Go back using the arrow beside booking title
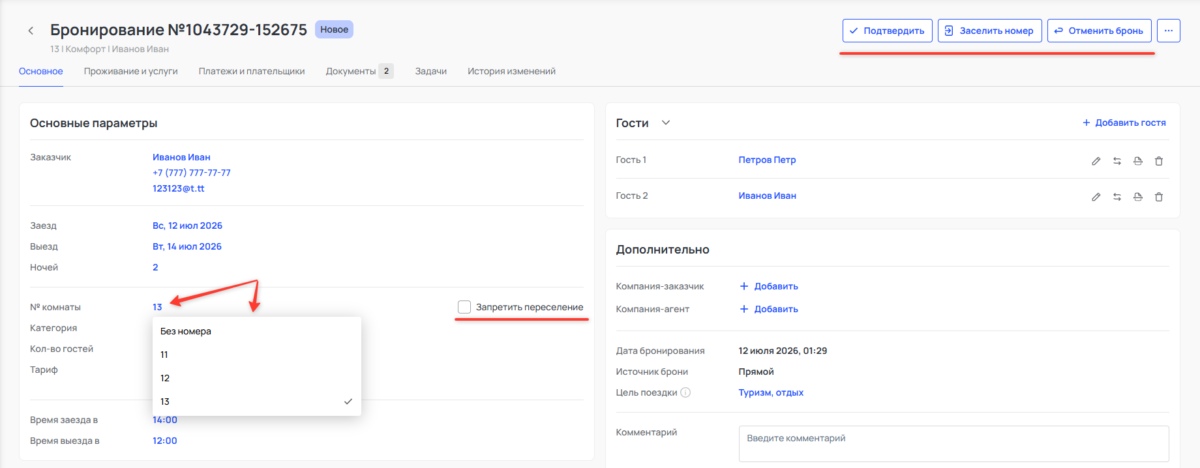Viewport: 1200px width, 468px height. [x=31, y=31]
